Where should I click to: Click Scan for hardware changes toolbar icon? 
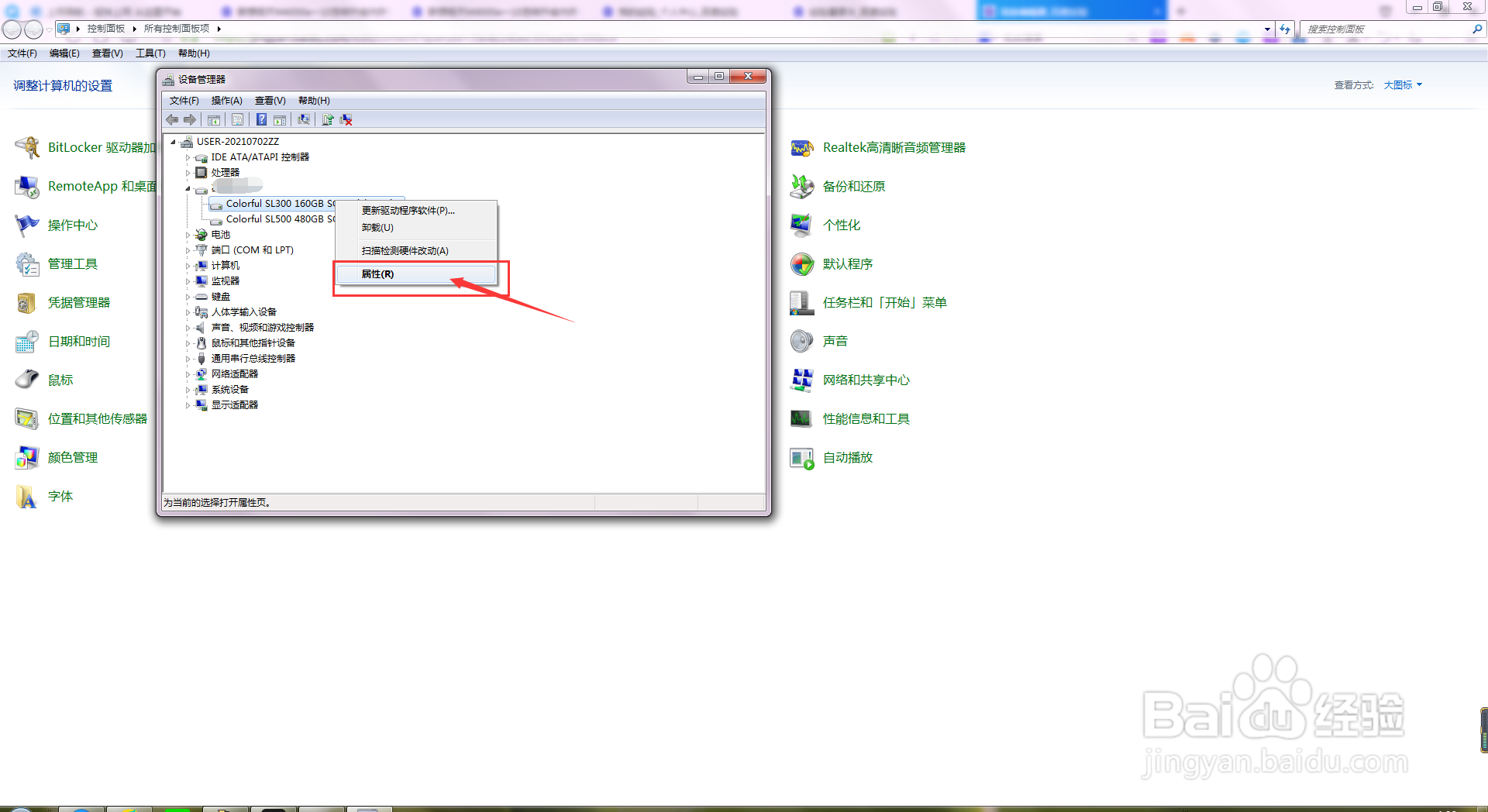304,119
